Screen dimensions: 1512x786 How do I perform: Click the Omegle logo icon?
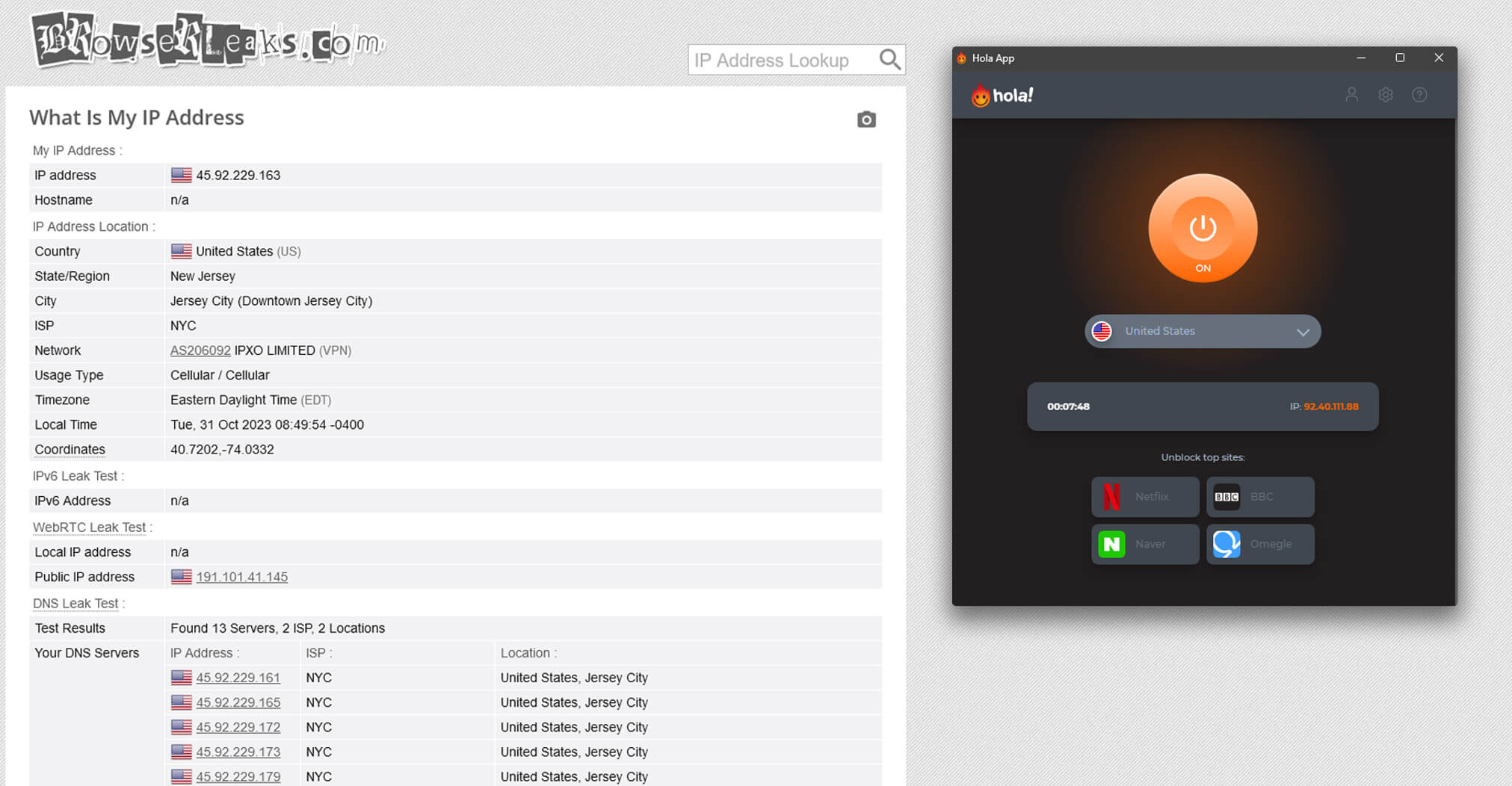1226,544
